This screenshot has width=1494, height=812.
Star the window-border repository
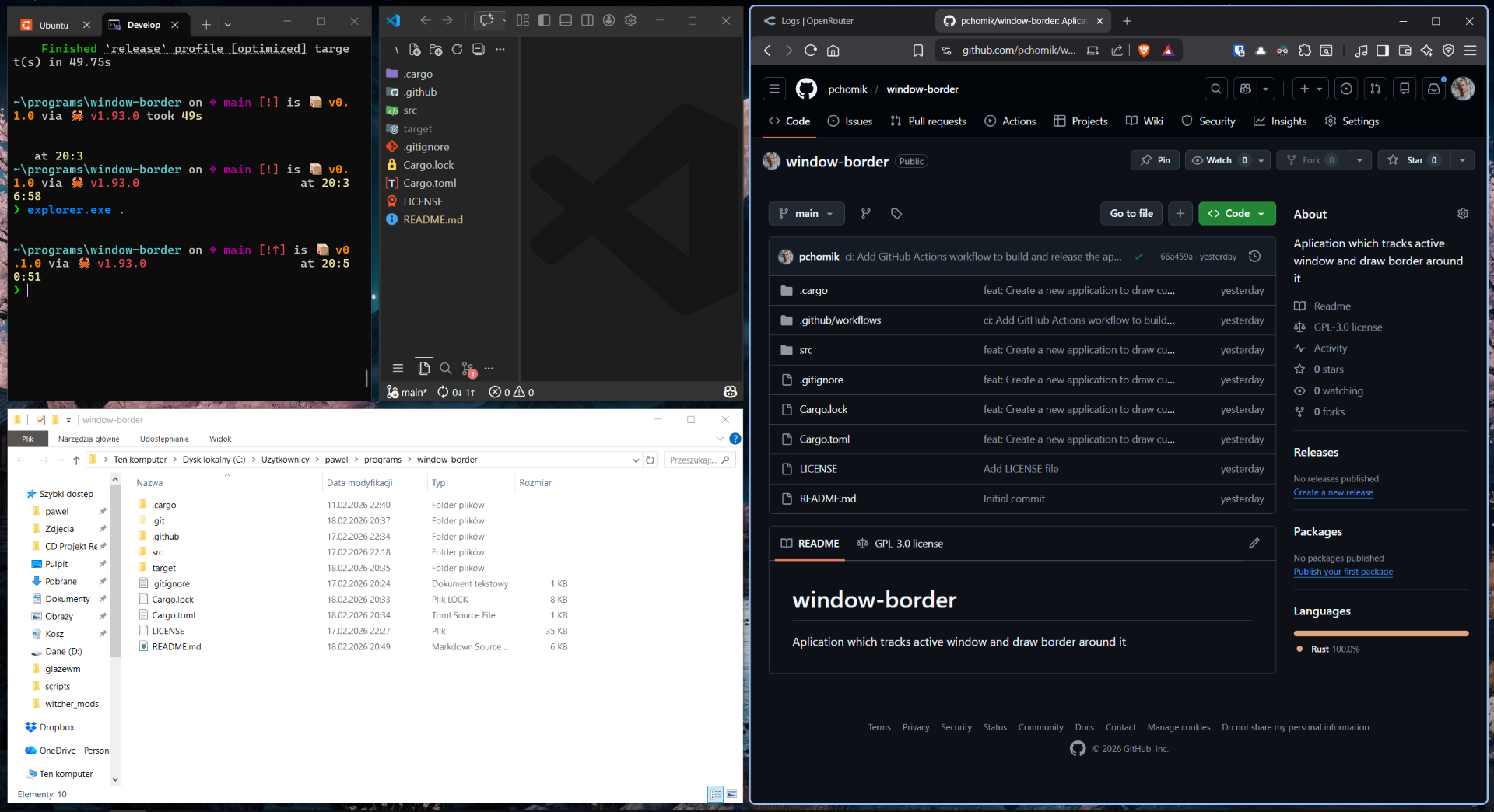tap(1414, 160)
